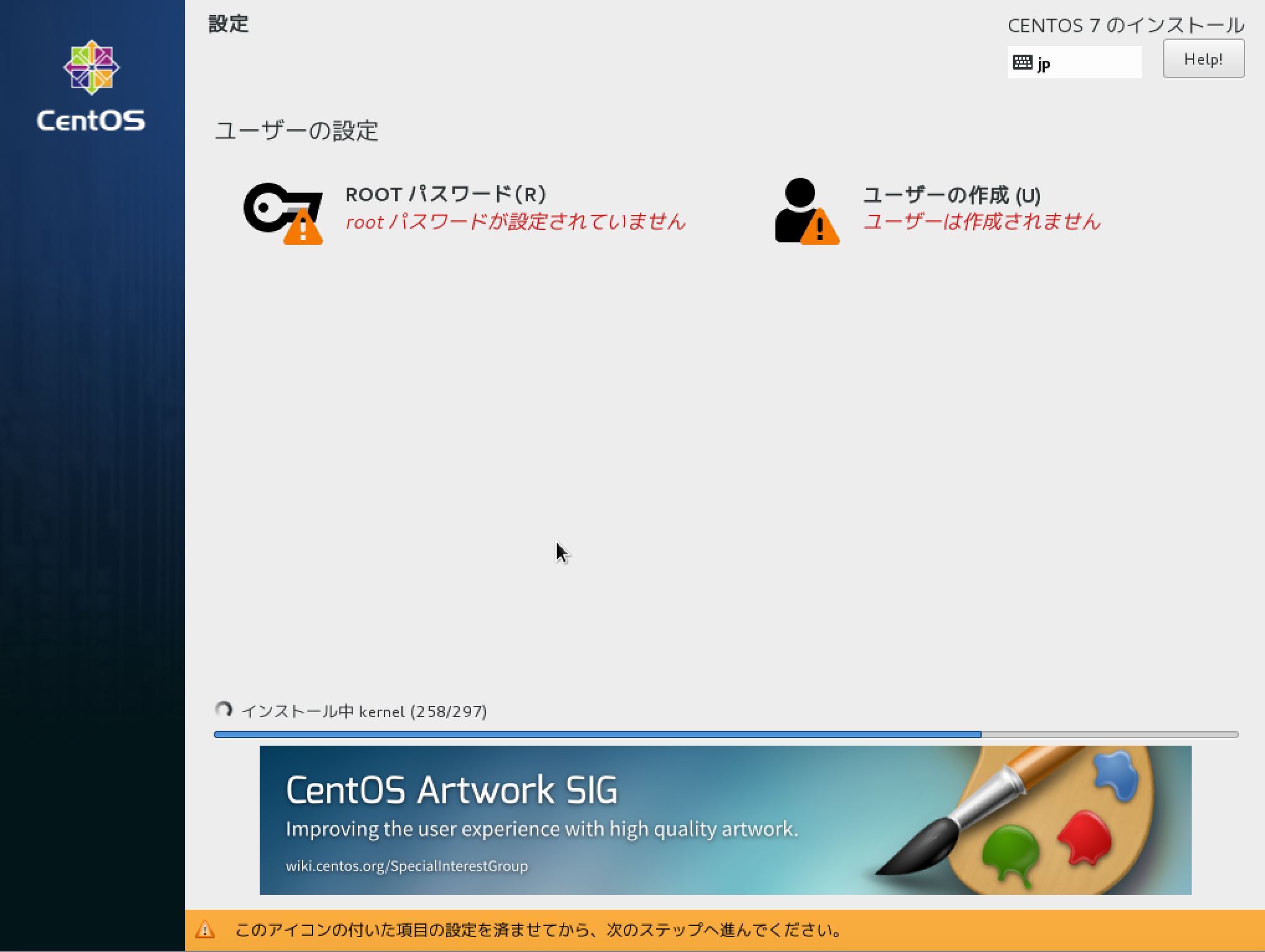This screenshot has height=952, width=1265.
Task: Click the warning badge on user creation spoke
Action: [x=822, y=231]
